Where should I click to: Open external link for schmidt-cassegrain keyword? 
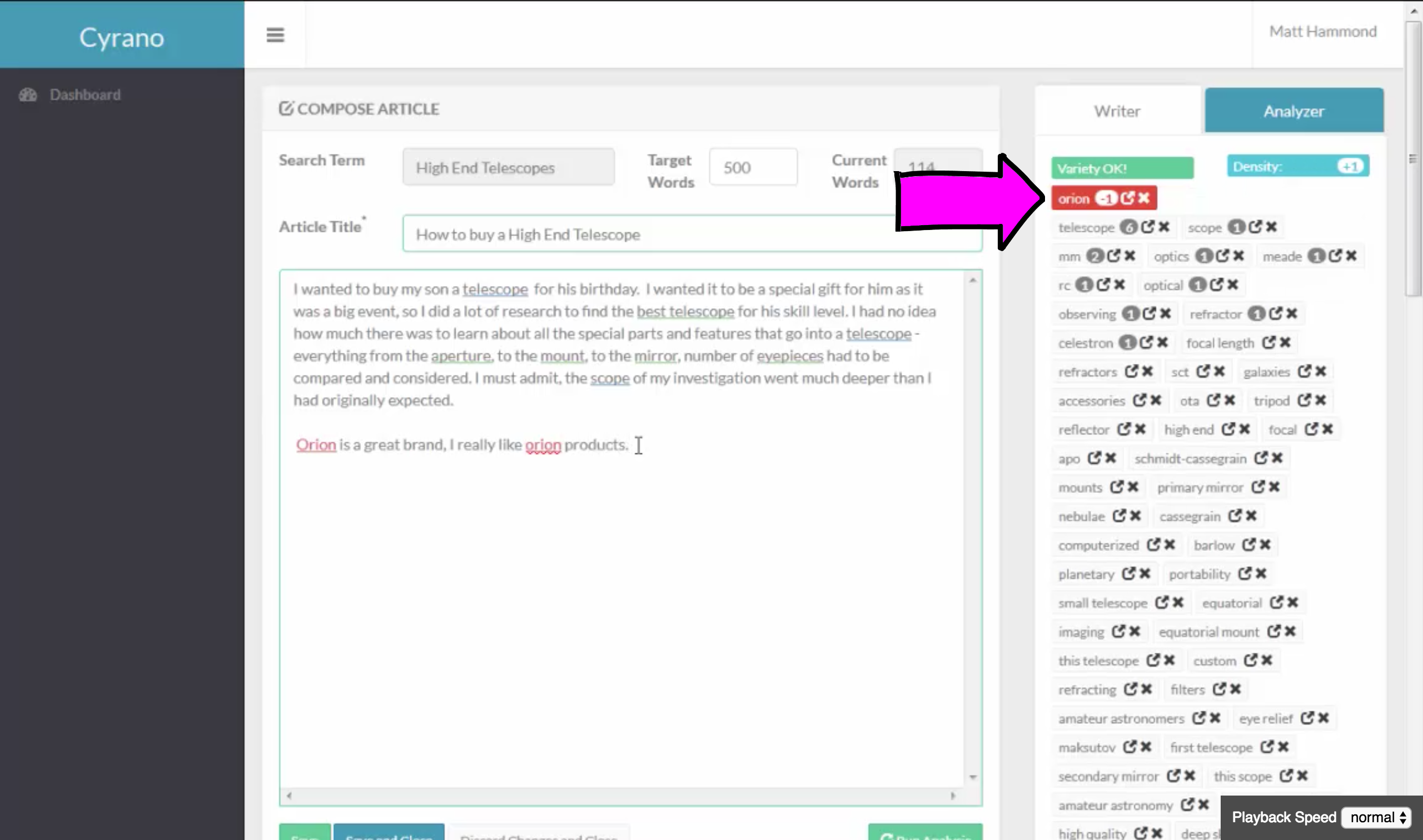pos(1261,458)
